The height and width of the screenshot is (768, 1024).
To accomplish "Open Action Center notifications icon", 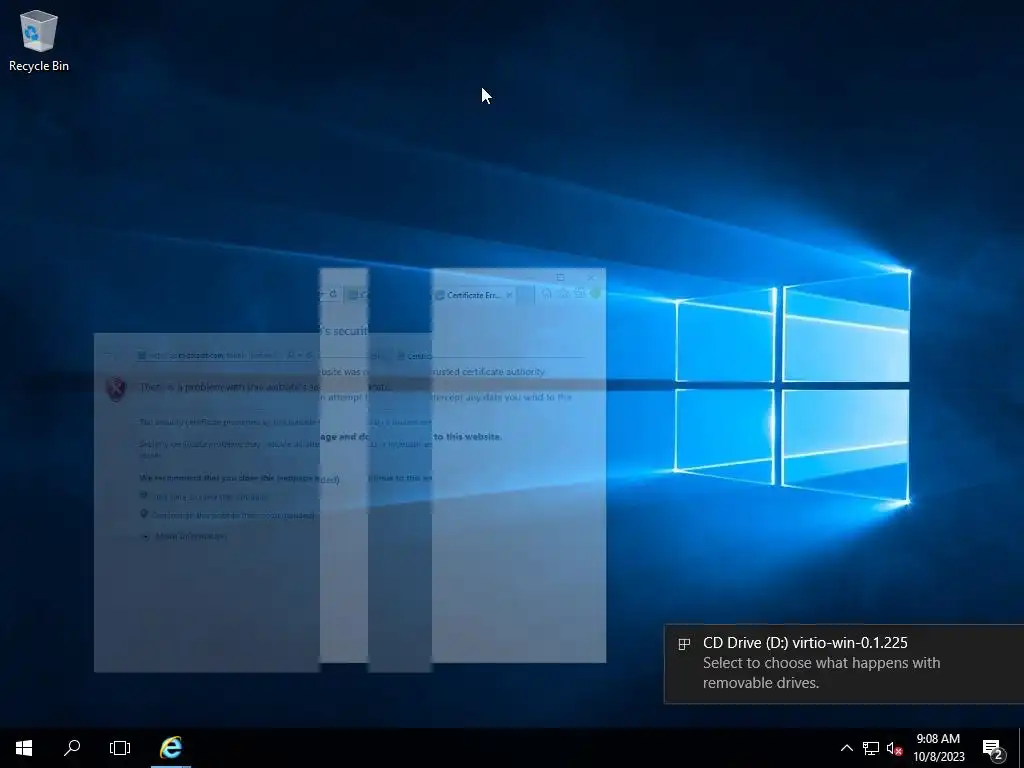I will (993, 748).
